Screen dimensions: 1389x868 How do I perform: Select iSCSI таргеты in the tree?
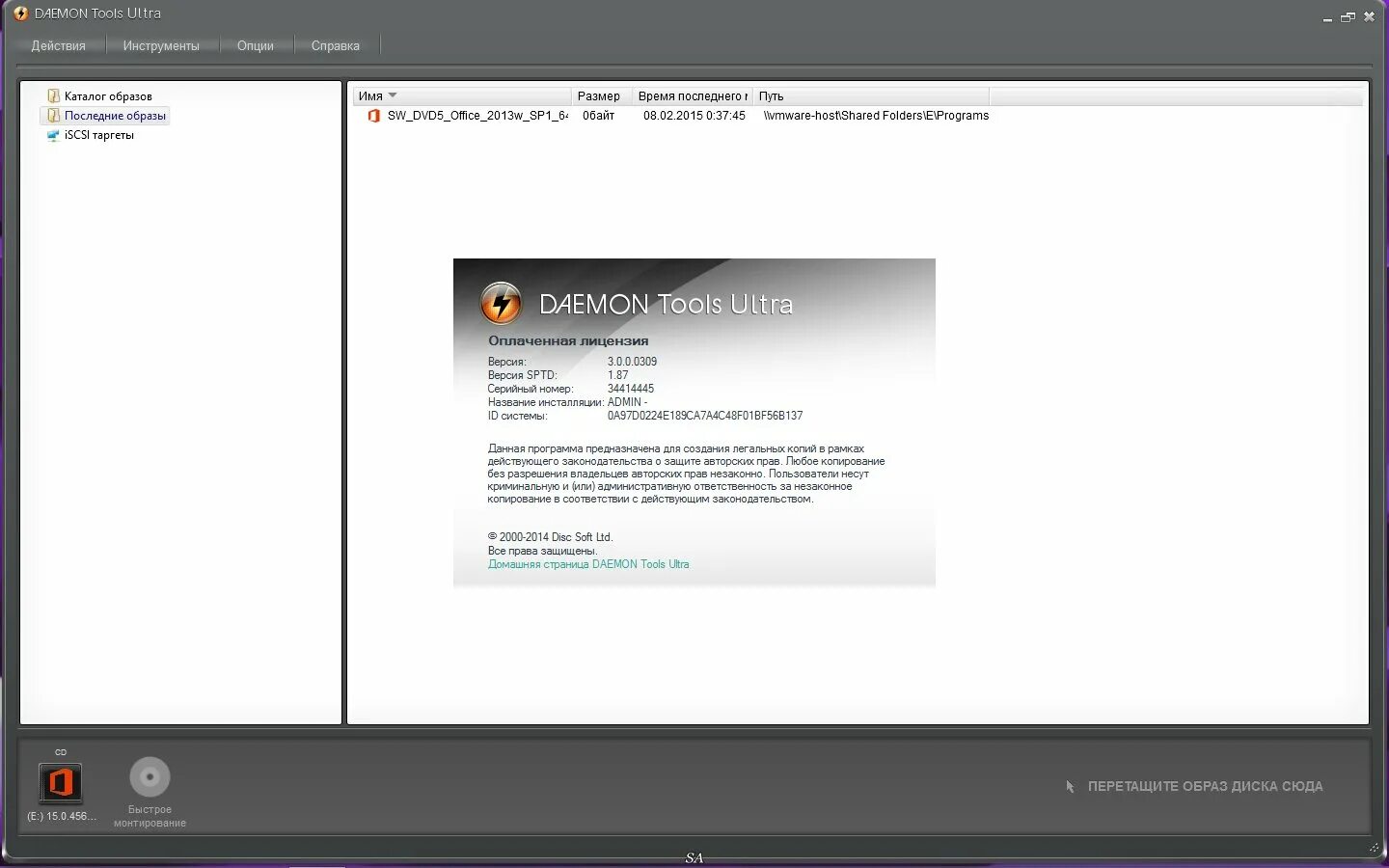98,135
